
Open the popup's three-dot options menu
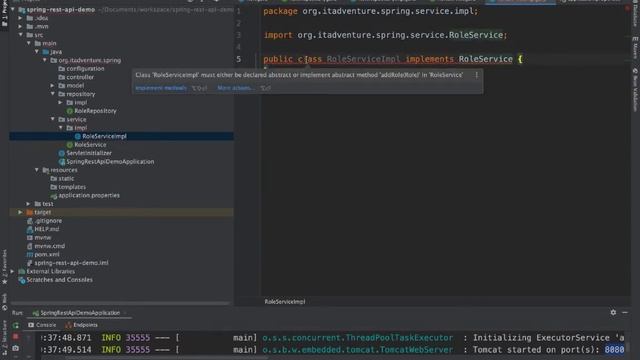point(476,75)
